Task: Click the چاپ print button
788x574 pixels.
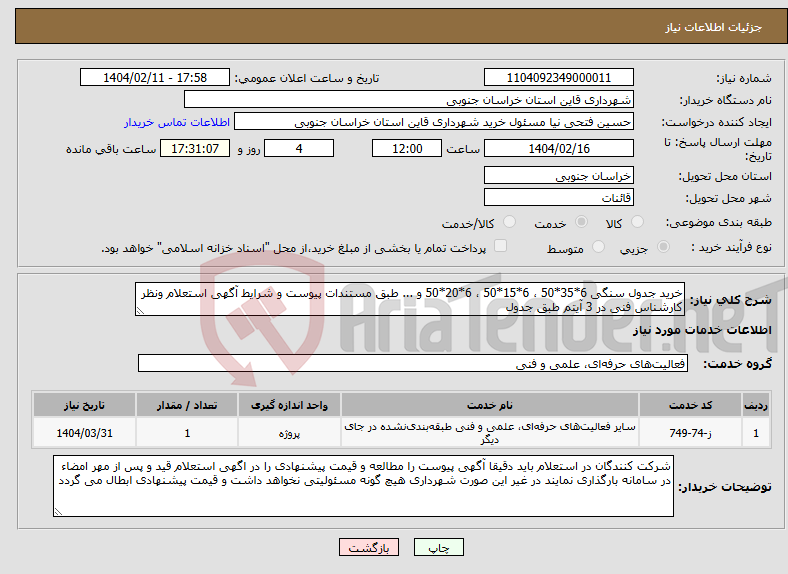Action: [x=439, y=547]
